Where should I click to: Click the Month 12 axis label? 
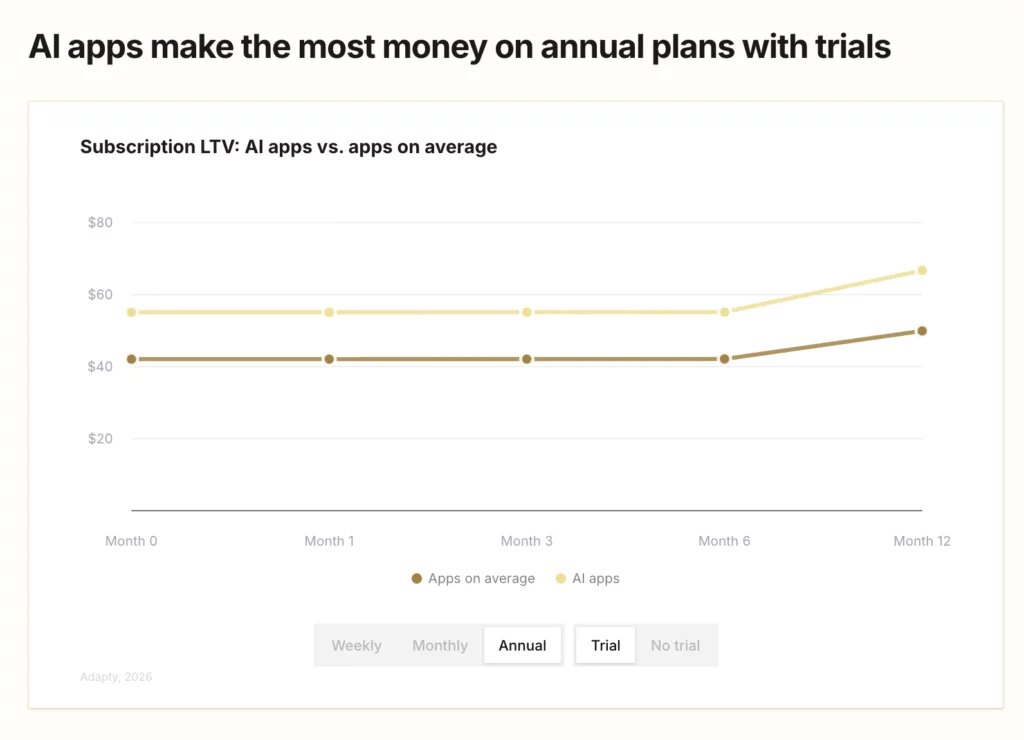point(921,540)
